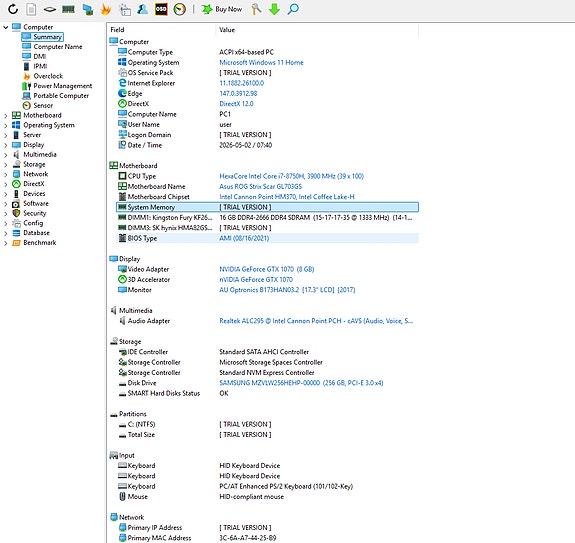Screen dimensions: 575x543
Task: Click the Refresh toolbar icon
Action: [x=13, y=9]
